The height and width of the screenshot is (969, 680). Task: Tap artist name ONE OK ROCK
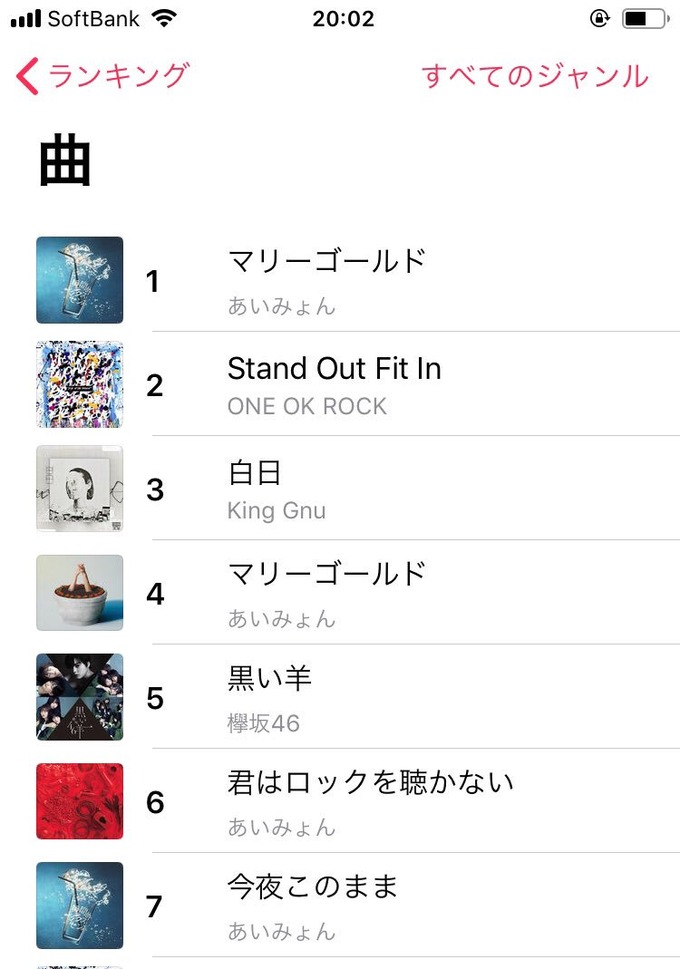click(307, 406)
